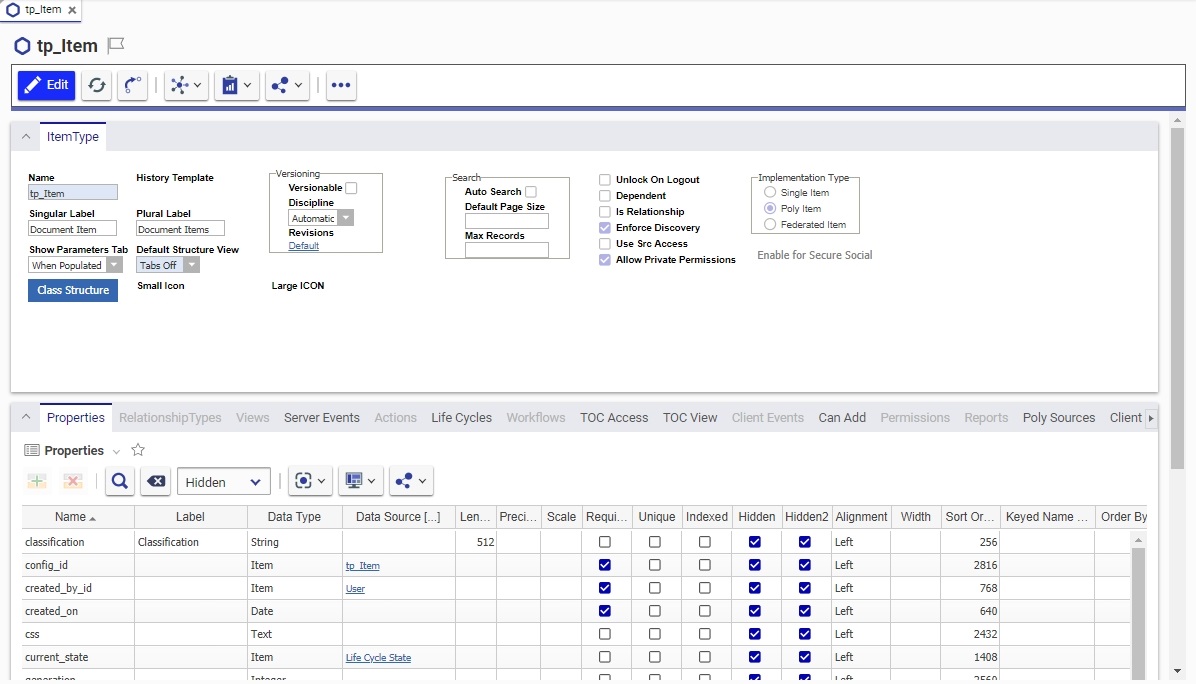1196x684 pixels.
Task: Open the structure network icon in the toolbar
Action: pyautogui.click(x=186, y=85)
